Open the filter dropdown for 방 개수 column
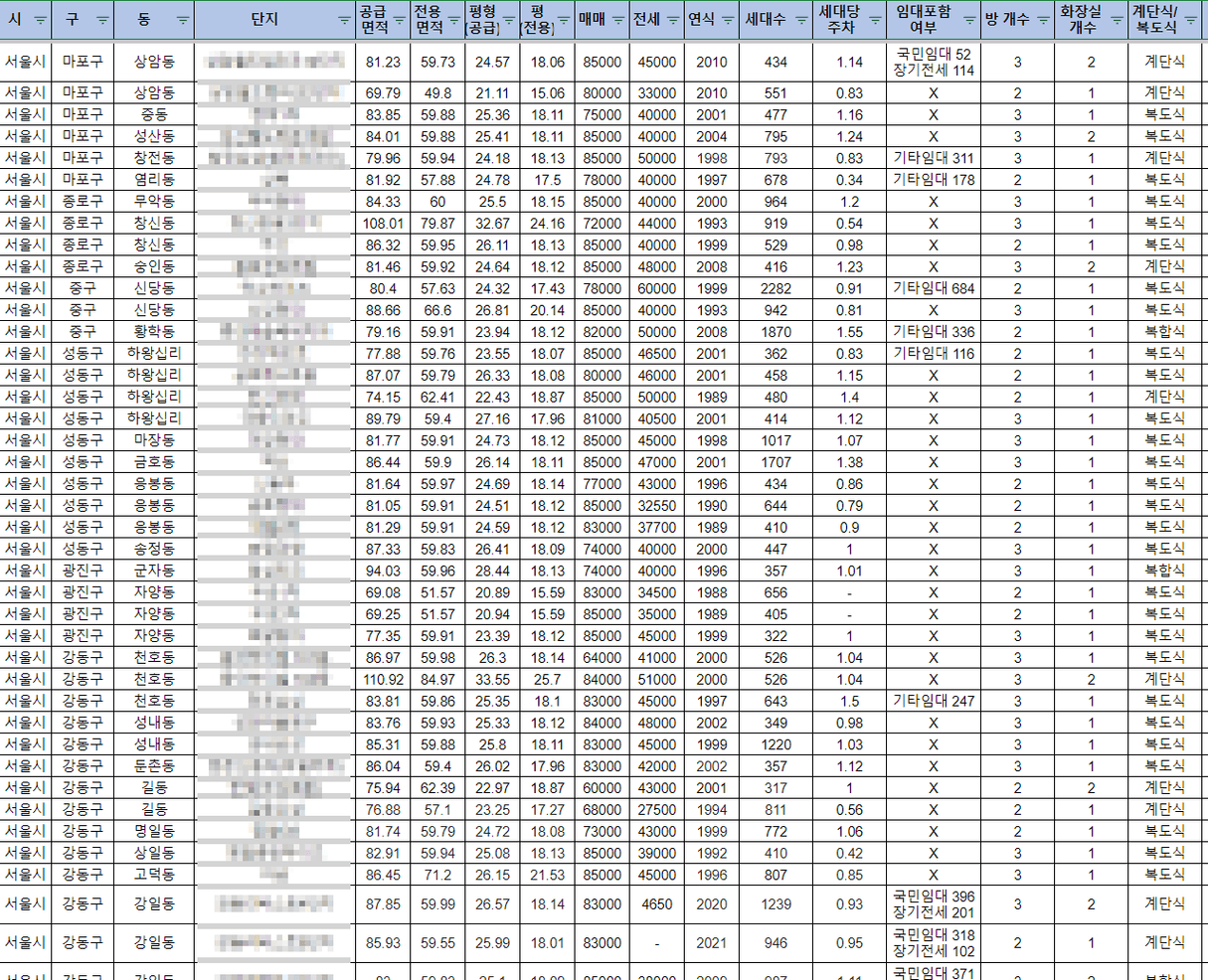1208x980 pixels. pyautogui.click(x=1044, y=20)
